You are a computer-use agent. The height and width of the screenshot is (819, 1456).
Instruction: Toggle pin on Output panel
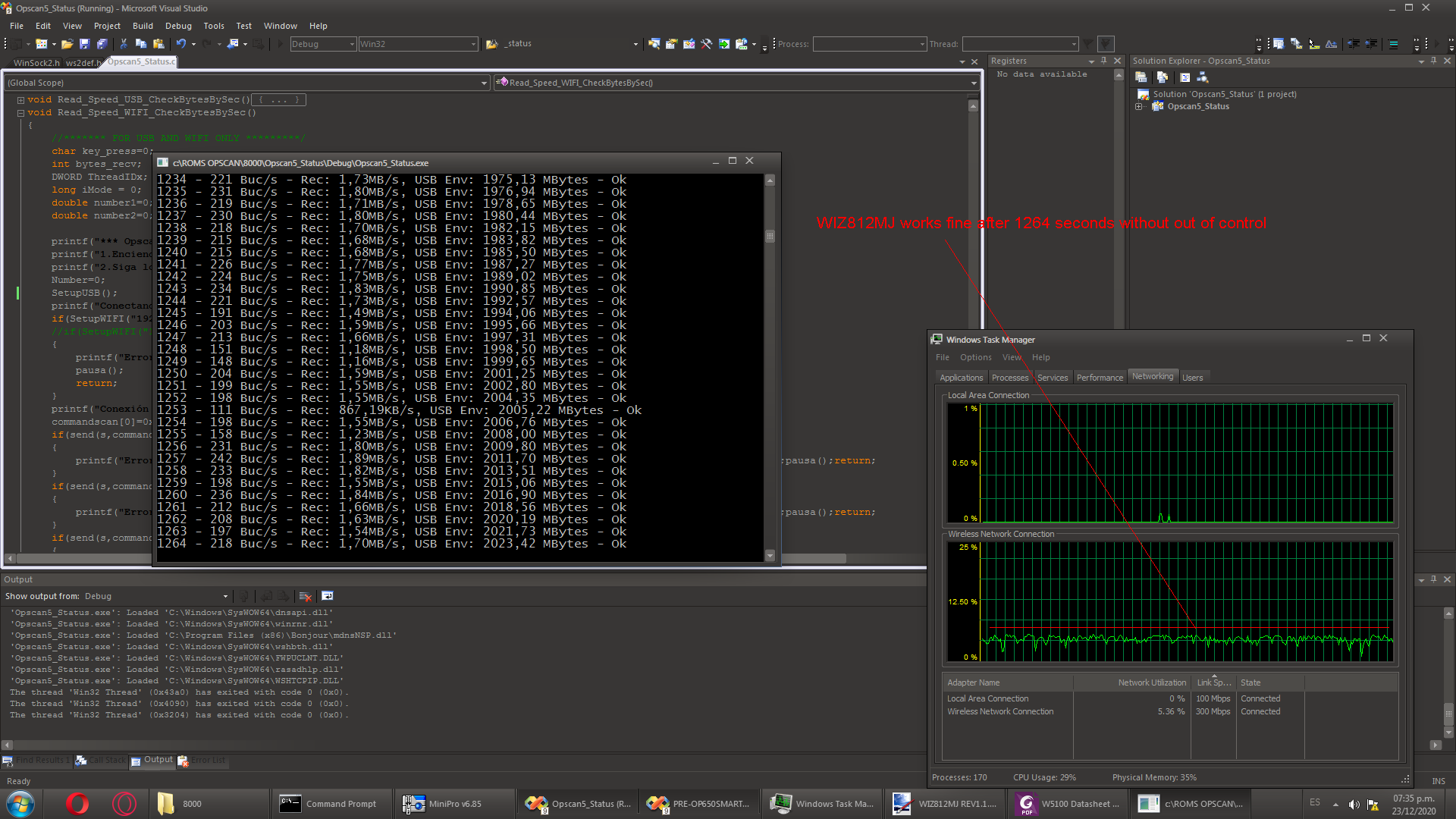tap(1433, 579)
